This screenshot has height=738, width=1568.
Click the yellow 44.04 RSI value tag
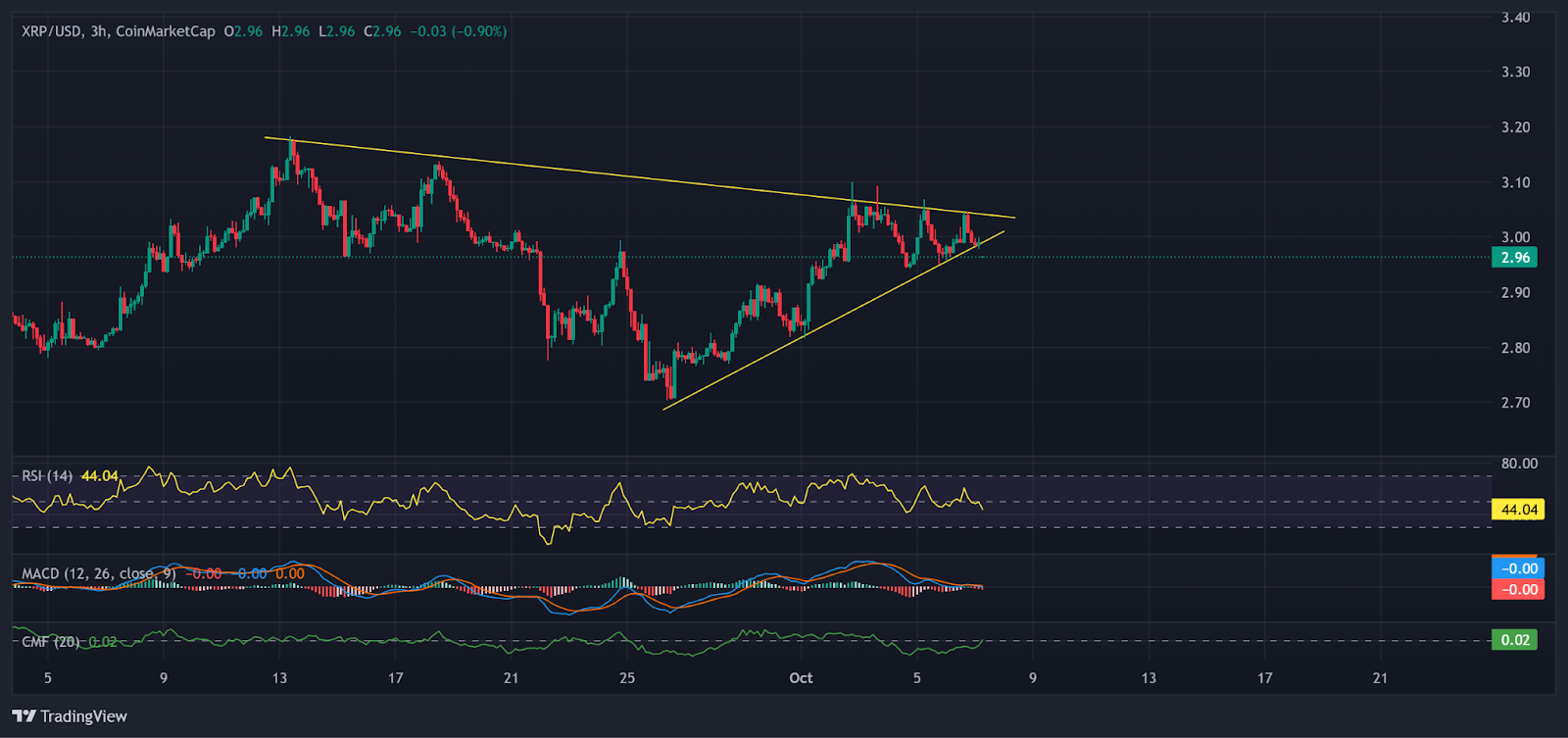point(1518,510)
